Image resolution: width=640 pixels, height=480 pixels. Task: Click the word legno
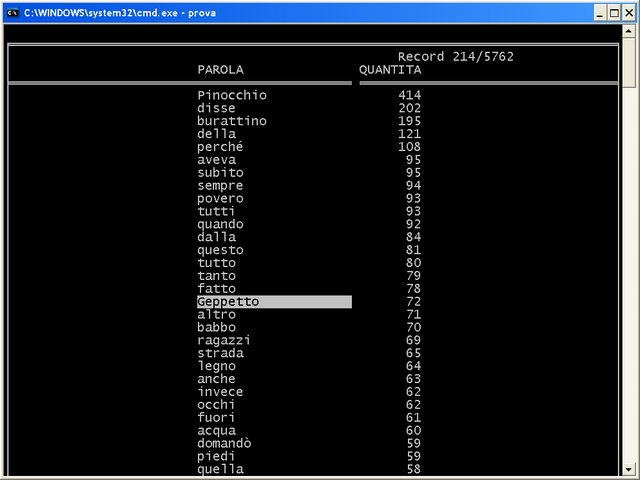coord(216,366)
